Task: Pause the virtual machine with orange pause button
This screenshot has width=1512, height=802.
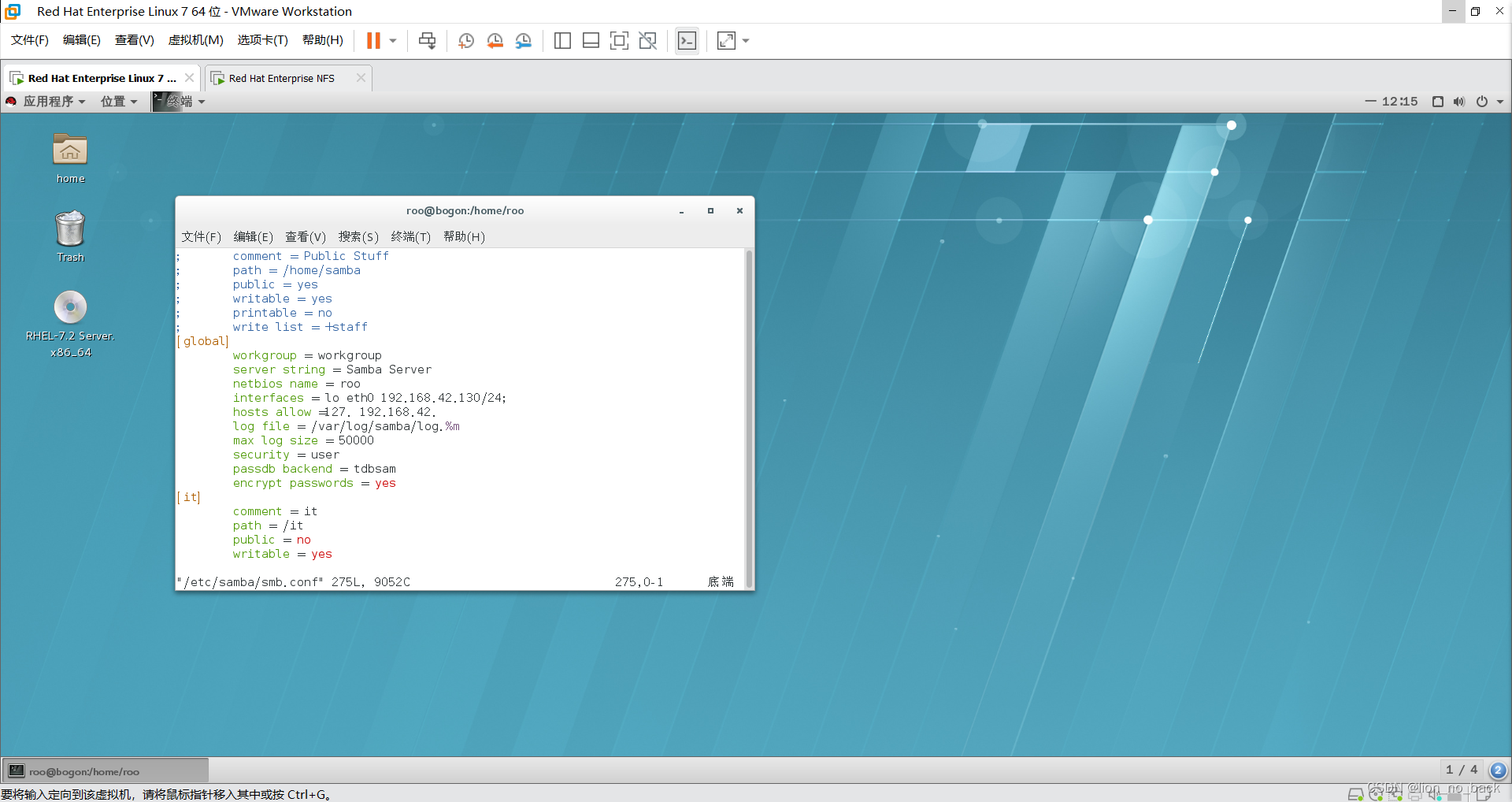Action: pos(373,40)
